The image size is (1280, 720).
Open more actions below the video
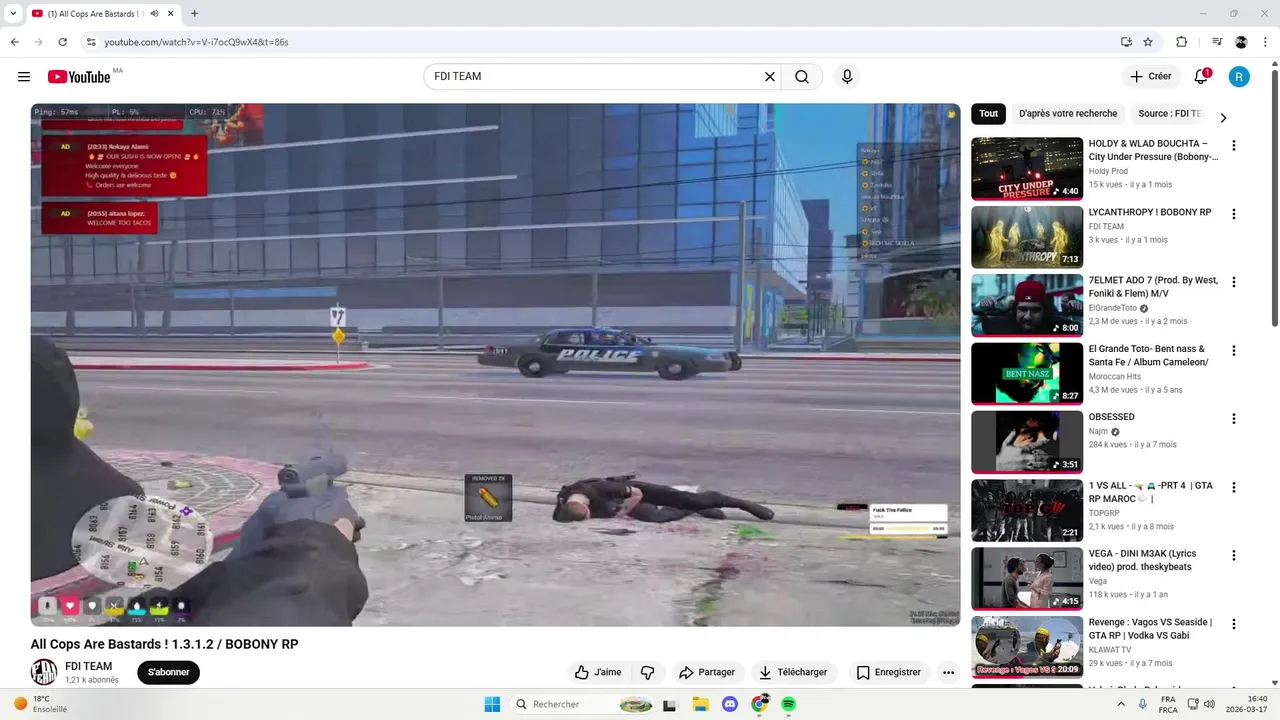point(948,672)
